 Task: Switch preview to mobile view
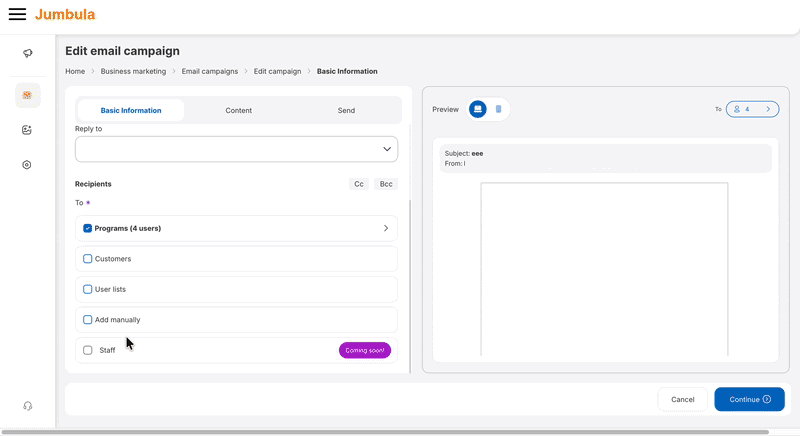click(x=499, y=109)
